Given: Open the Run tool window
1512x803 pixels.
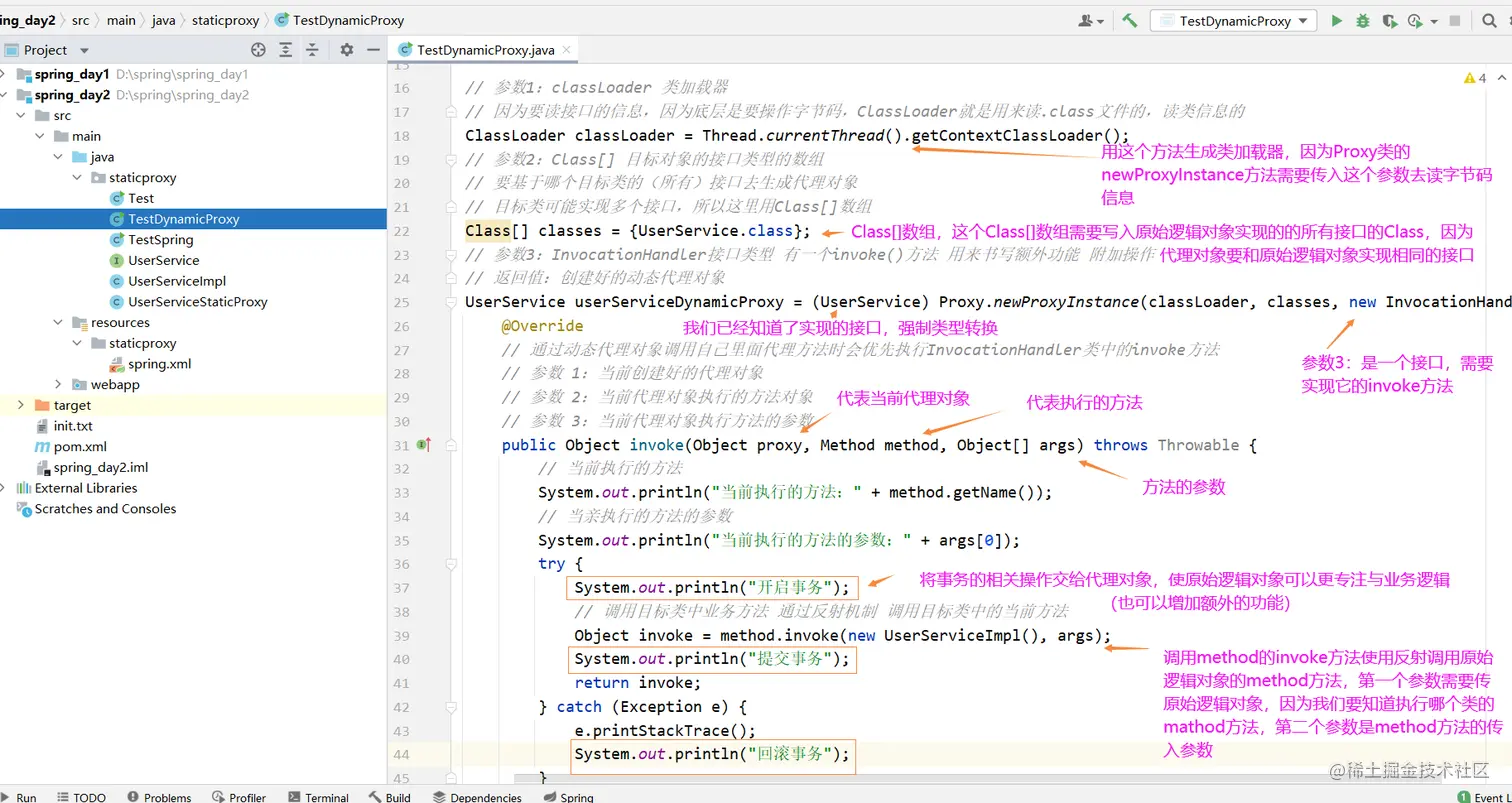Looking at the screenshot, I should [20, 797].
